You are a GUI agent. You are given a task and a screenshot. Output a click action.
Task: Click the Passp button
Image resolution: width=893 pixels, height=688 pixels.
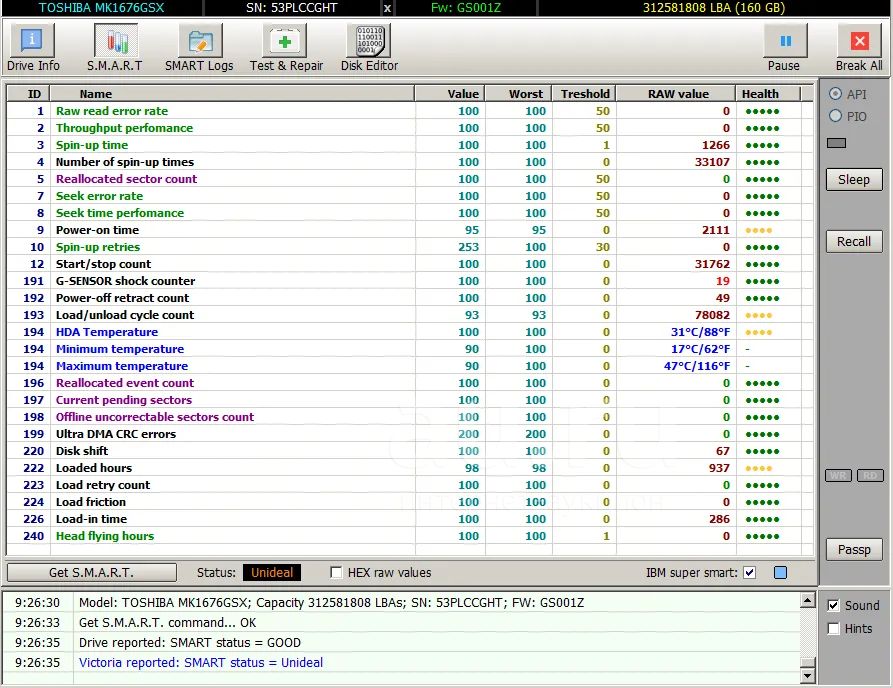[x=854, y=550]
